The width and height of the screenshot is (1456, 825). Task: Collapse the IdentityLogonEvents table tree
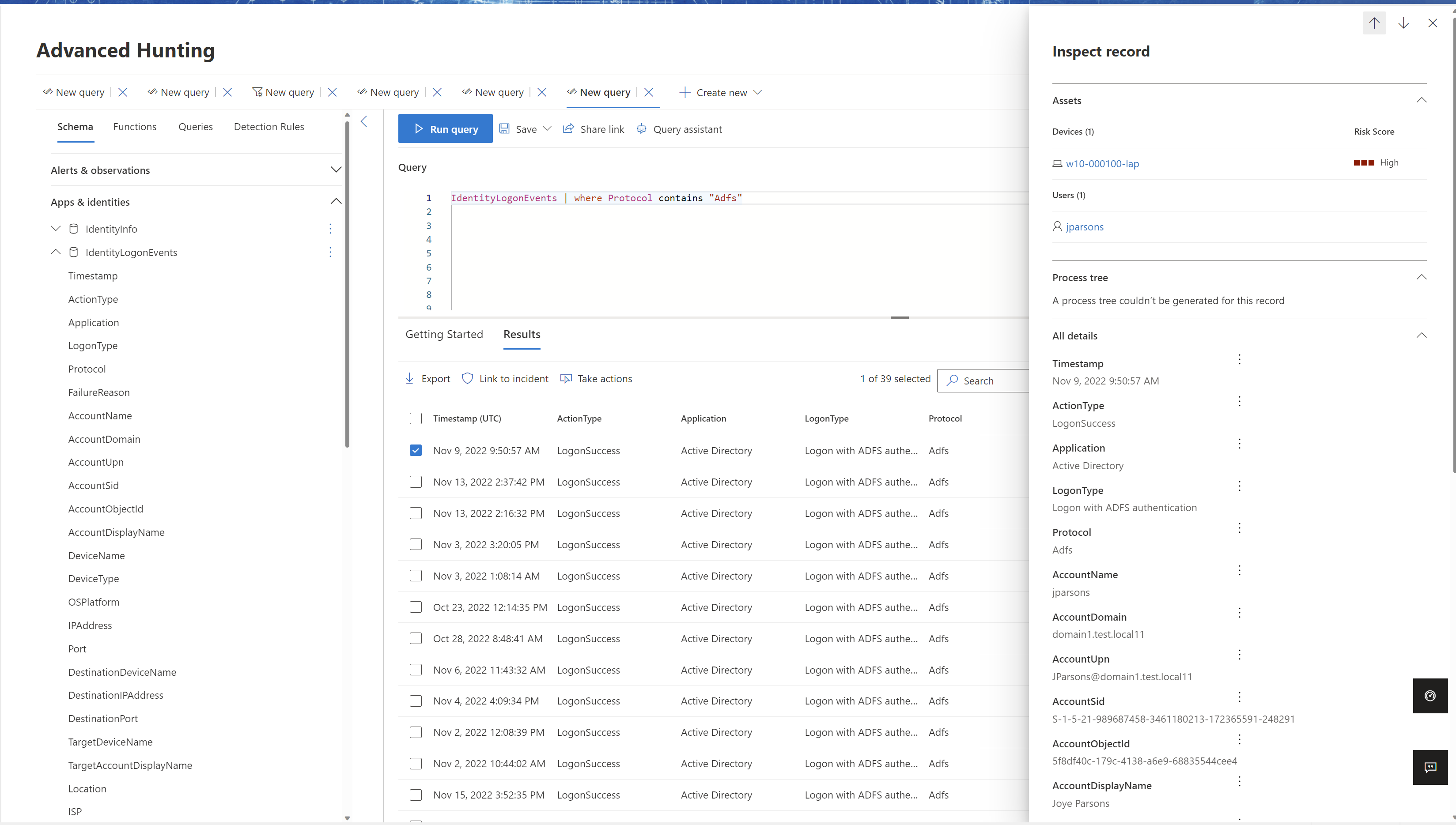(56, 252)
